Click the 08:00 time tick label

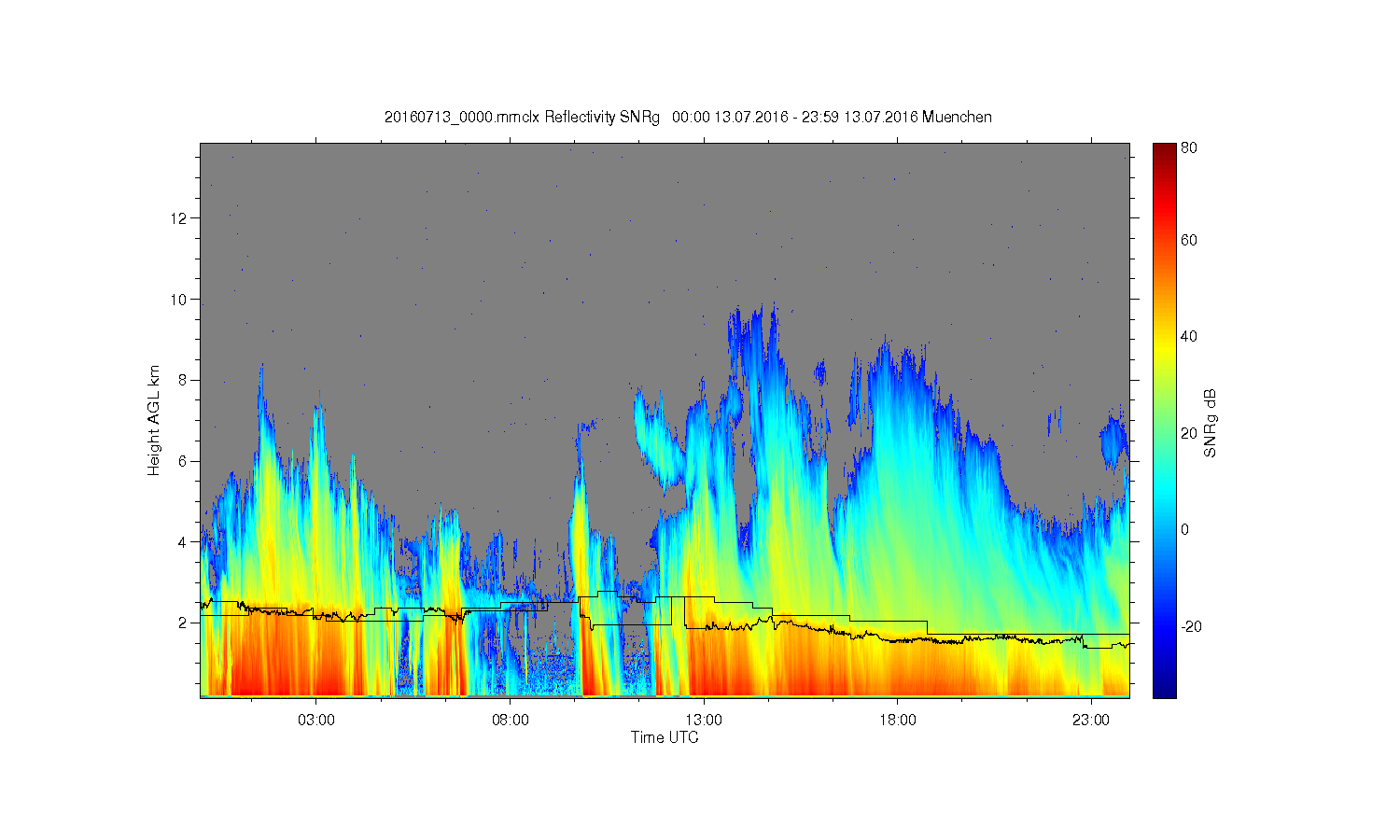[x=510, y=721]
